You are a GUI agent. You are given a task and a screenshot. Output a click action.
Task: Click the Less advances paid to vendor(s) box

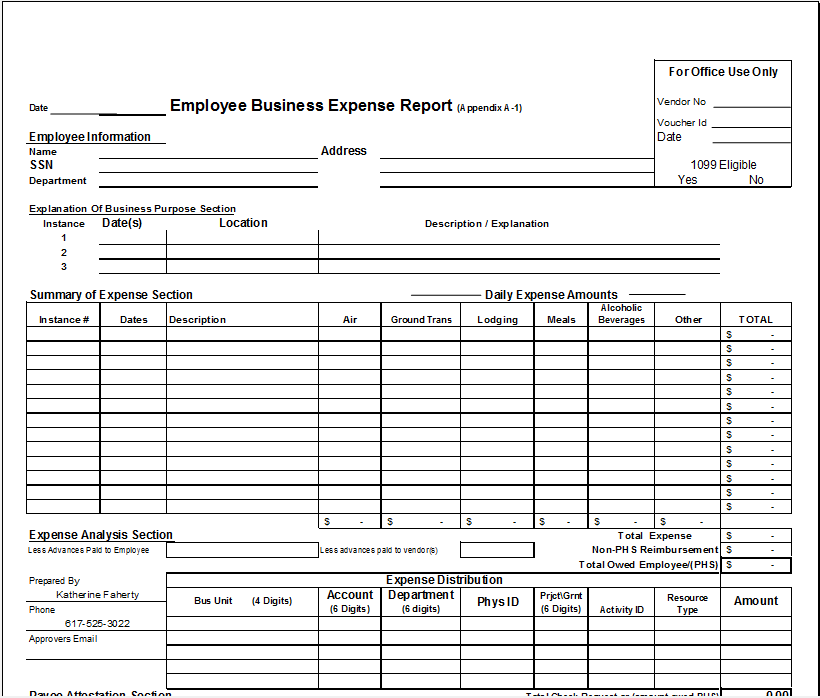[496, 550]
